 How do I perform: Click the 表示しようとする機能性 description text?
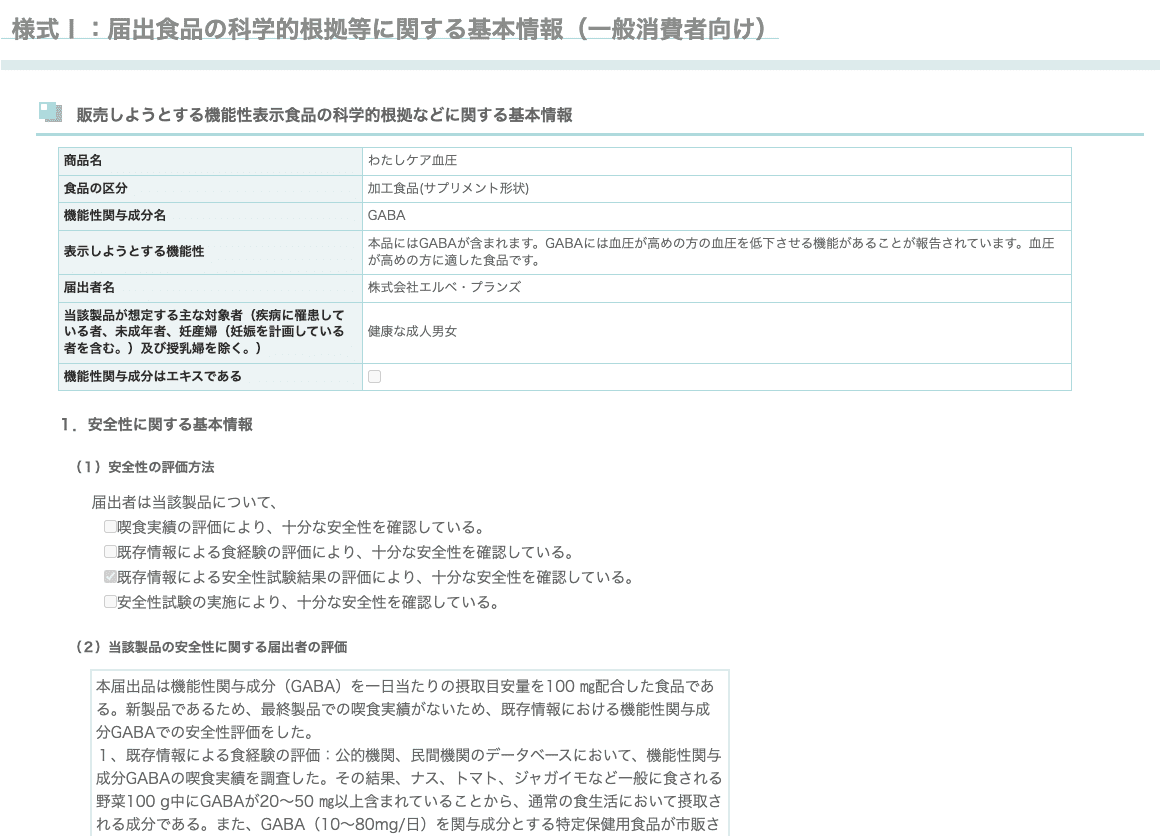point(700,251)
